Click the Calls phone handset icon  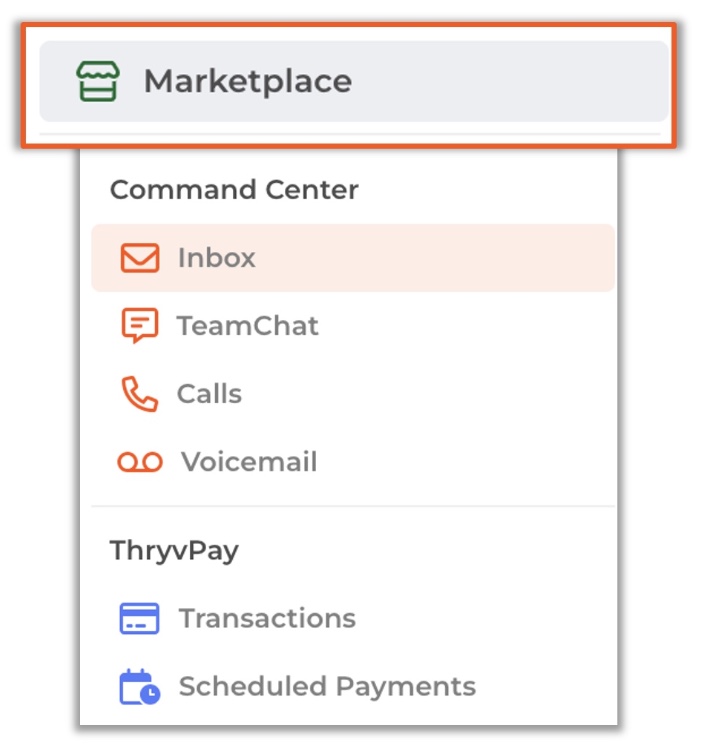[x=140, y=394]
